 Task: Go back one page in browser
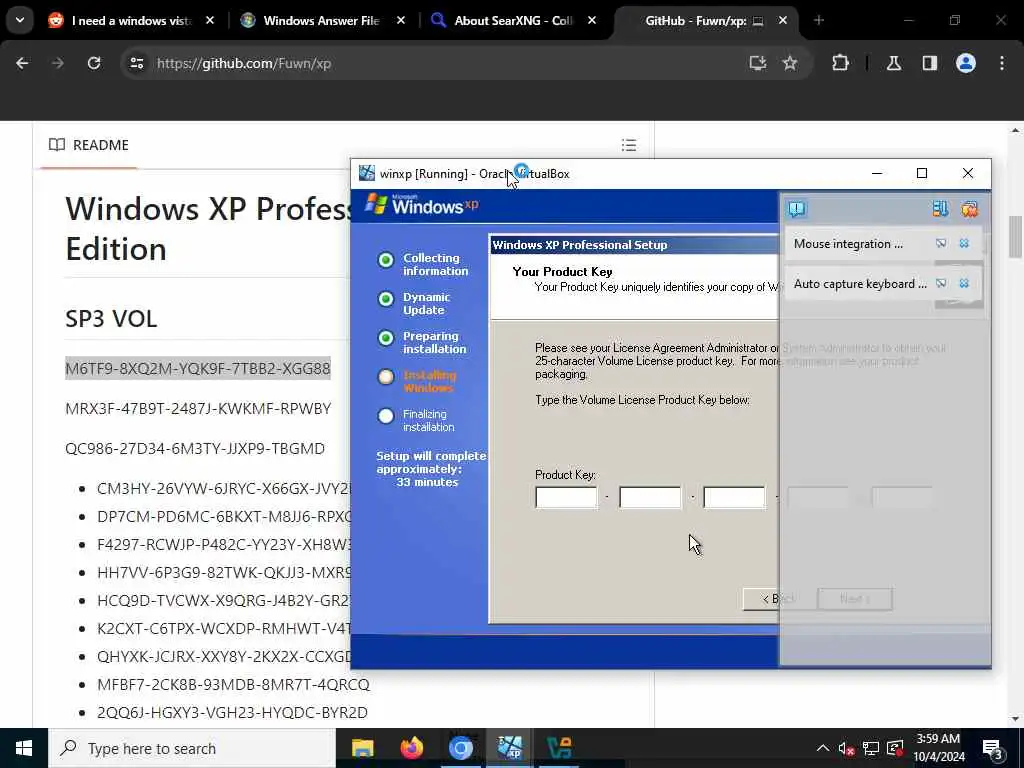(x=22, y=63)
